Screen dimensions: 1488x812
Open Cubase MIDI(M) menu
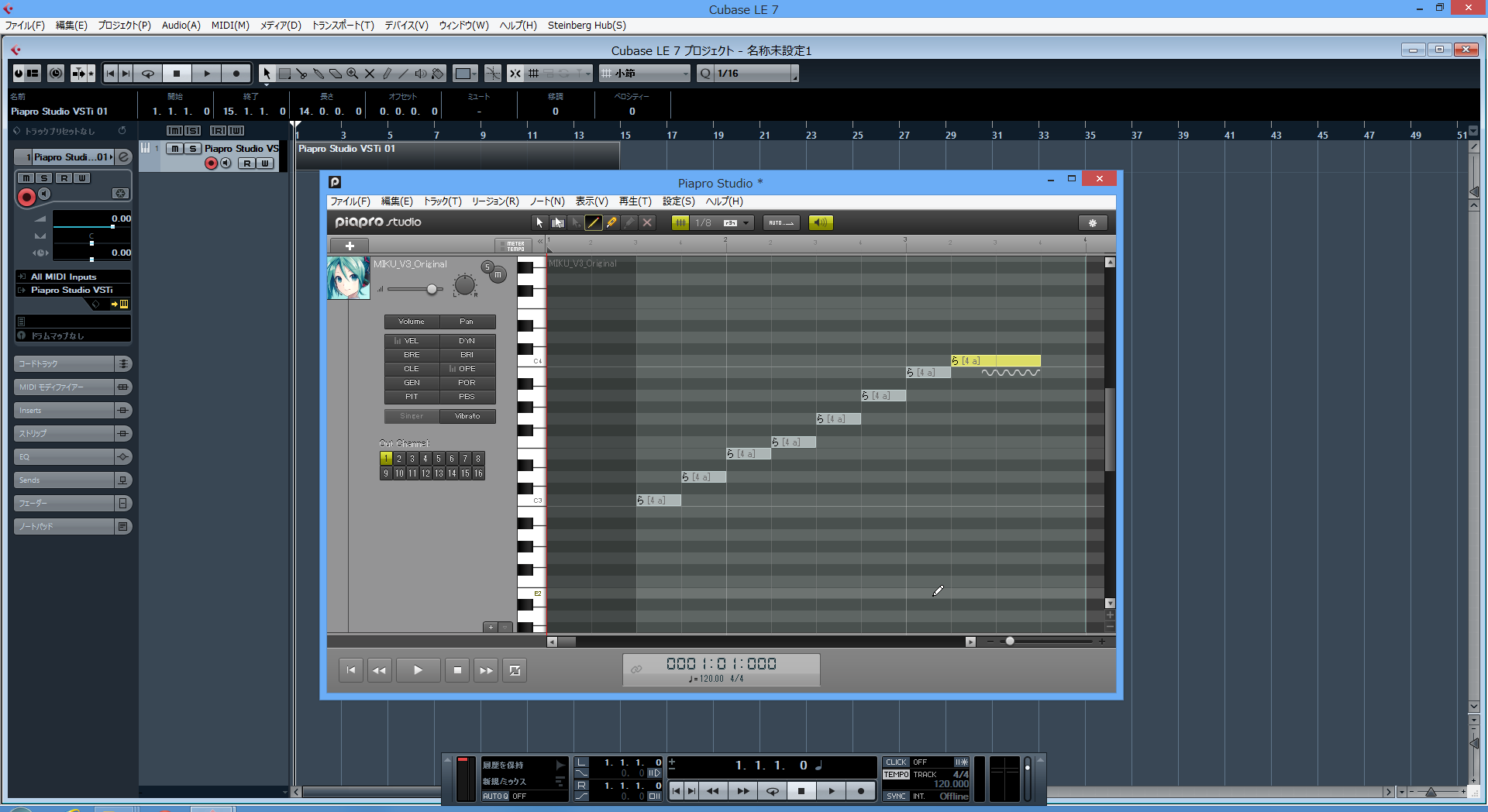pos(230,26)
